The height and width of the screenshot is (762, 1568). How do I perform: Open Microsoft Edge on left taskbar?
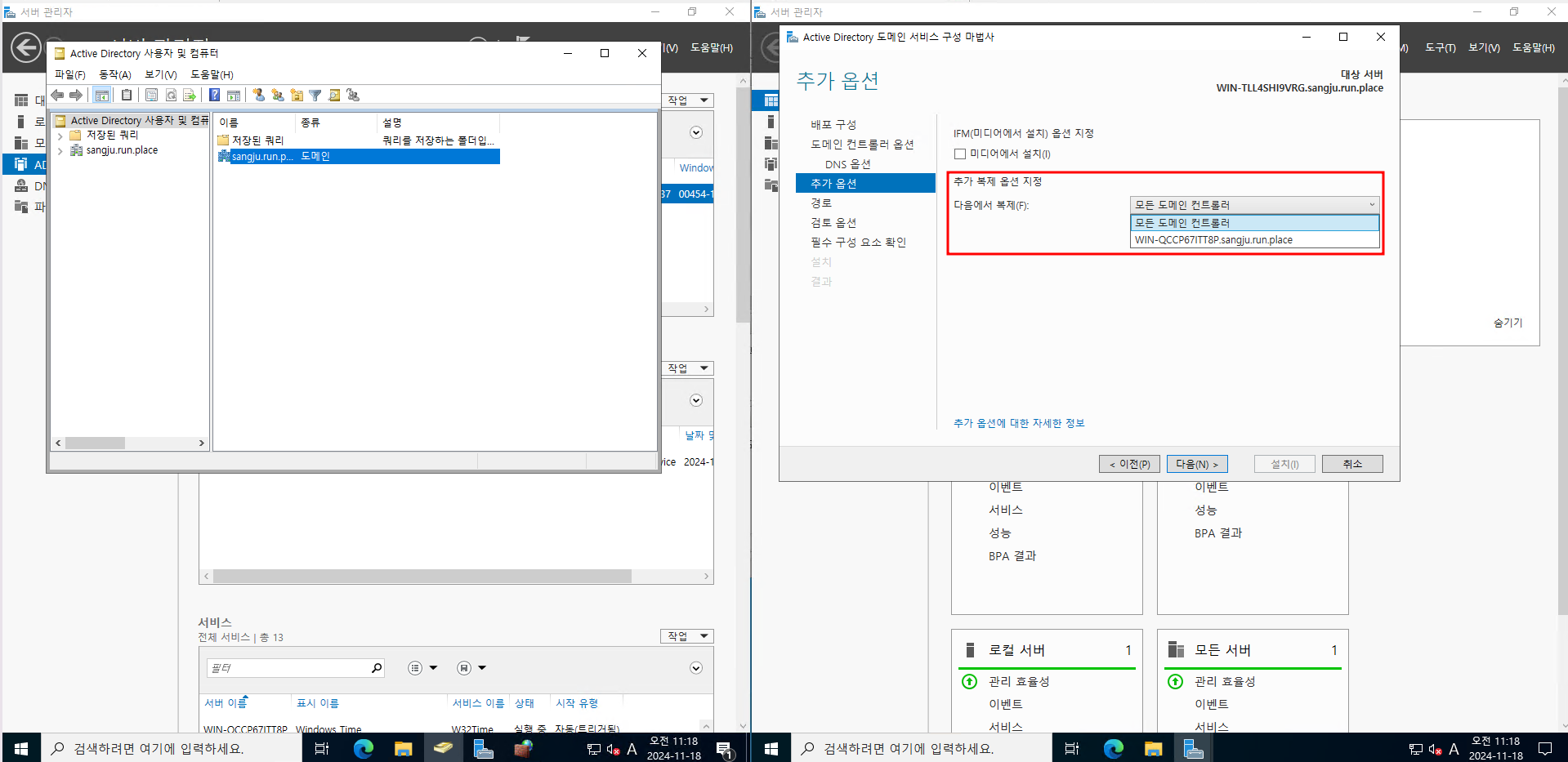pyautogui.click(x=364, y=748)
